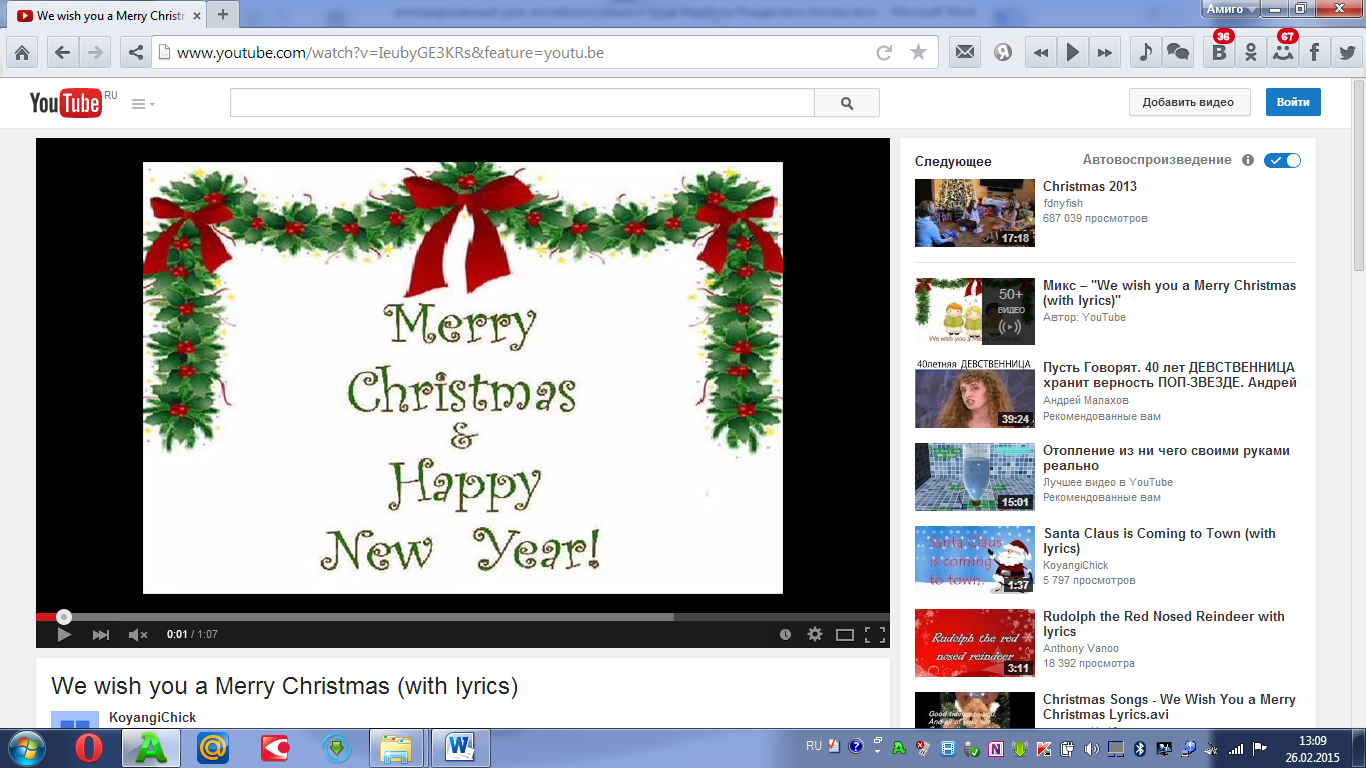
Task: Open a new browser tab
Action: 222,14
